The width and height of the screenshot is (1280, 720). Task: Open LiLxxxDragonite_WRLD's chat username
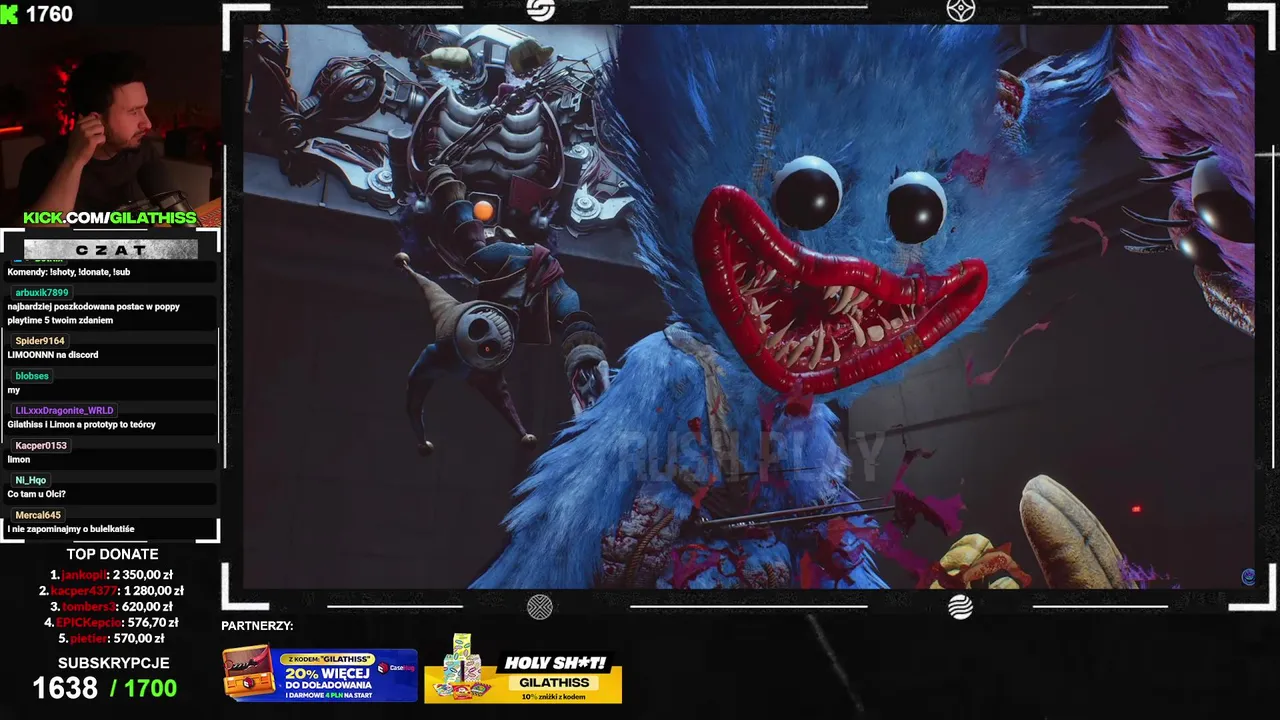pos(64,410)
